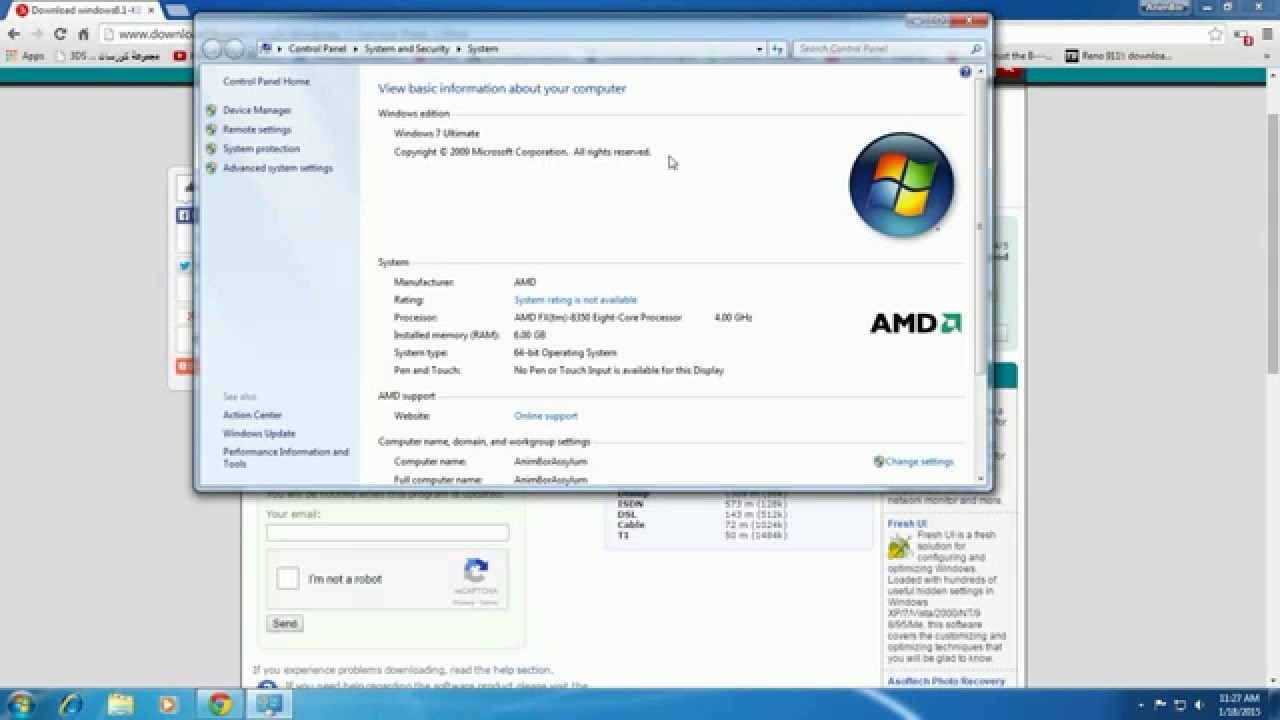This screenshot has height=720, width=1280.
Task: Open the Fresh UI sidebar link
Action: tap(907, 524)
